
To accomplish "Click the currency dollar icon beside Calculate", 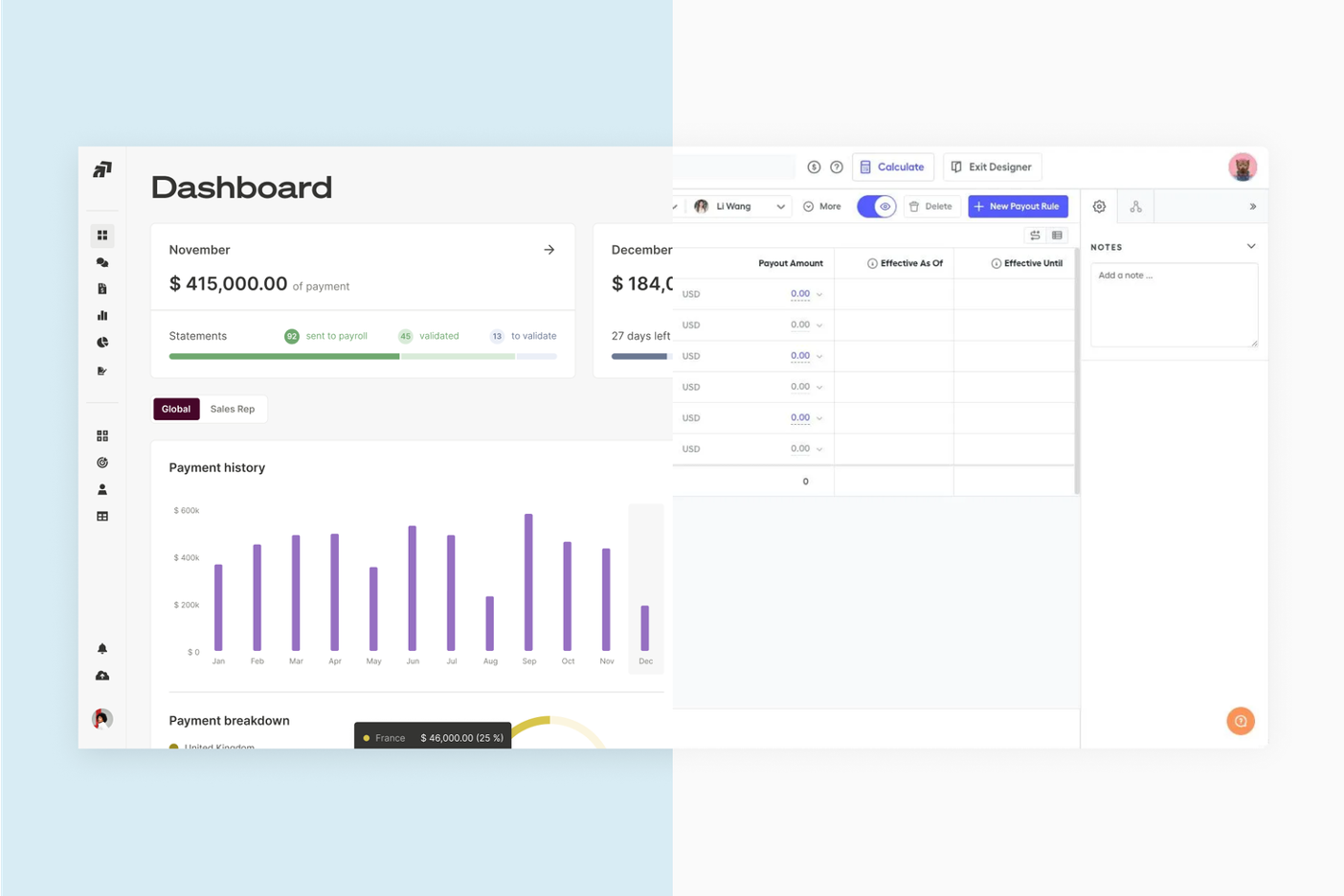I will tap(814, 167).
